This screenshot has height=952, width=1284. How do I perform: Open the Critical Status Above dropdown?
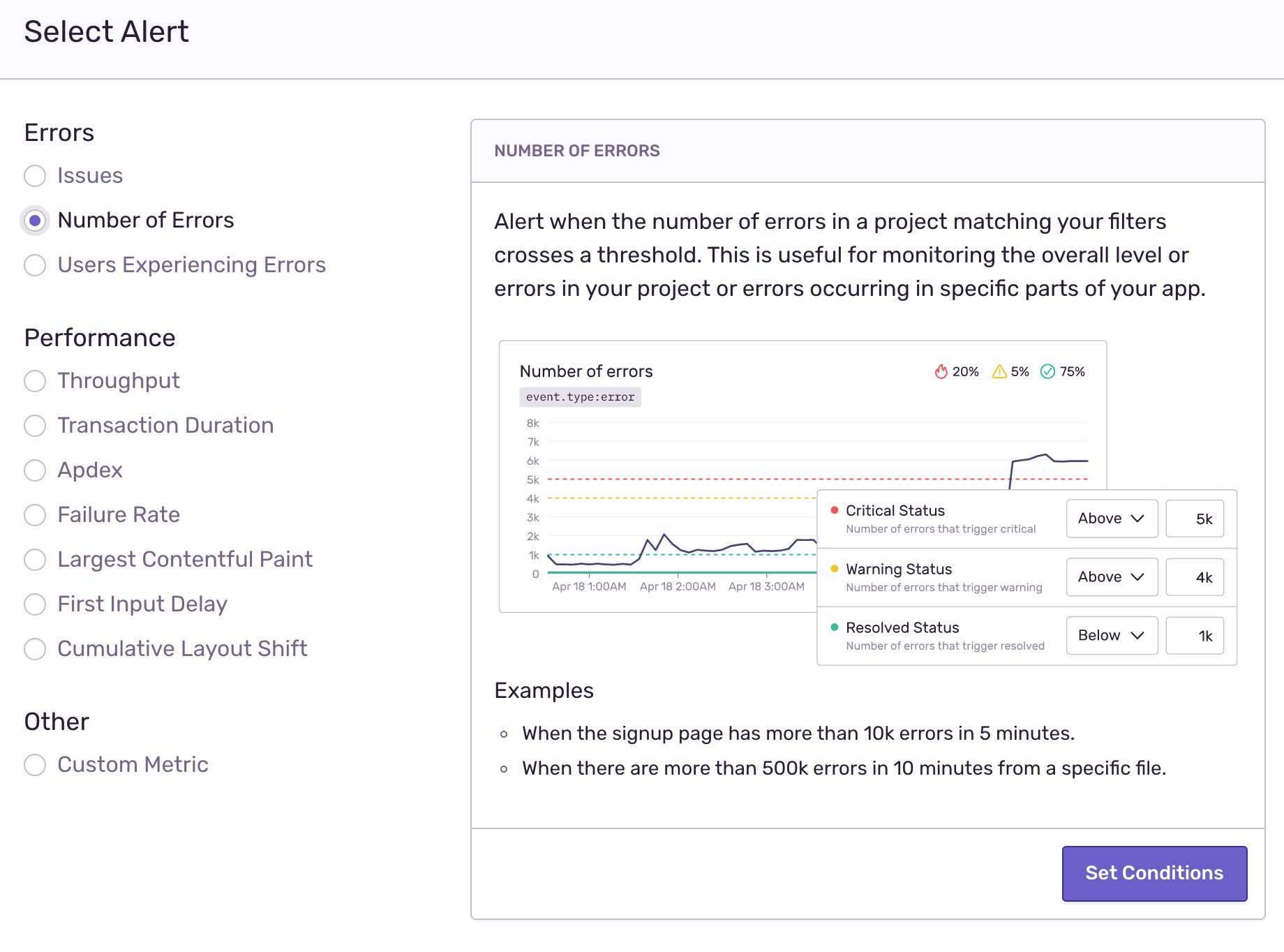click(x=1112, y=519)
